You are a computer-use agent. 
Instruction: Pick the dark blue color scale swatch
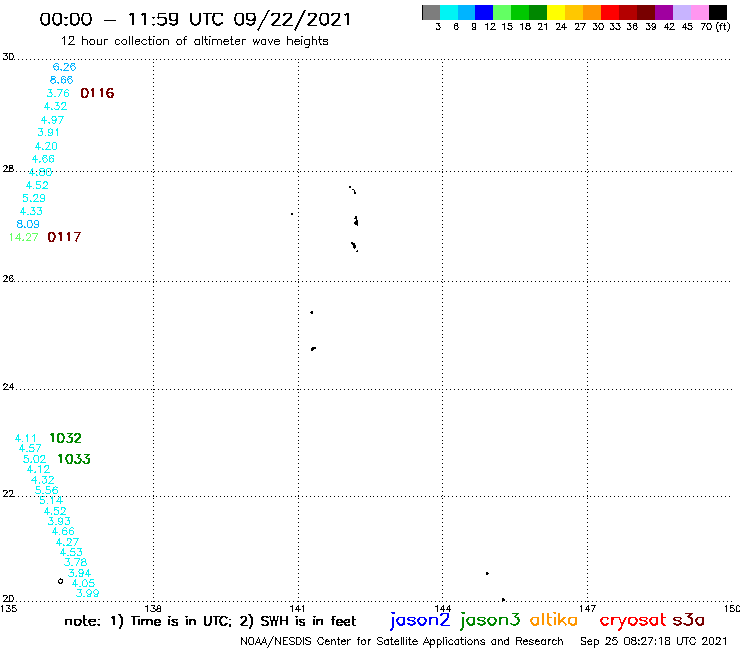(484, 12)
